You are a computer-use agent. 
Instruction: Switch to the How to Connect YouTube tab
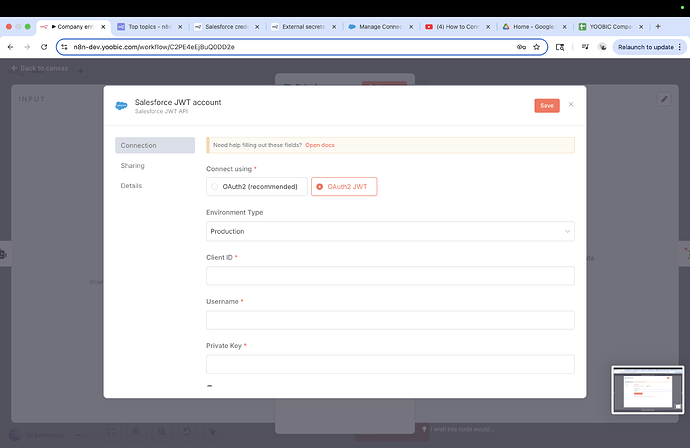click(x=457, y=27)
